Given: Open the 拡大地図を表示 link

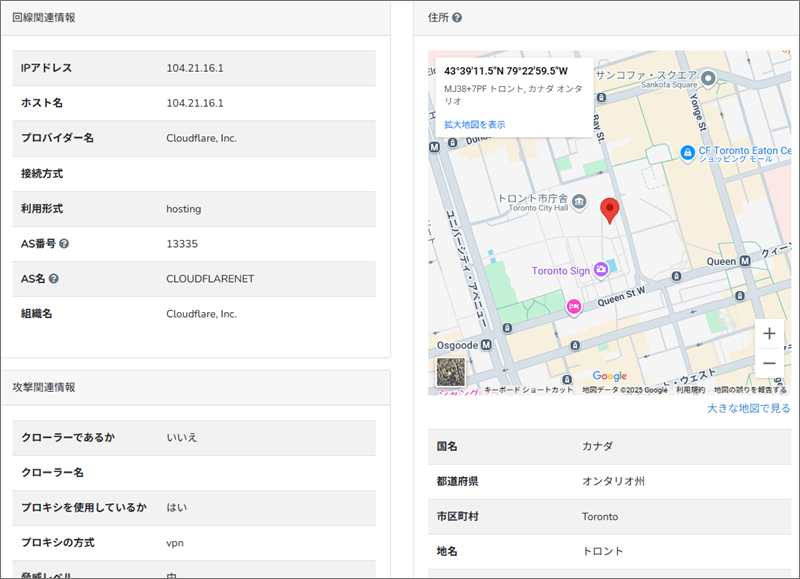Looking at the screenshot, I should click(474, 124).
